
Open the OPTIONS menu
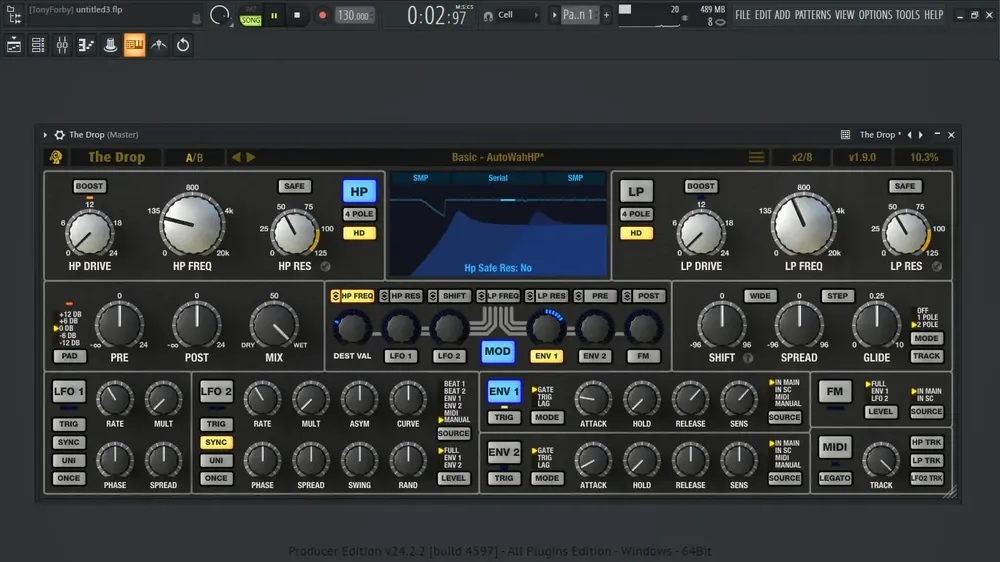(875, 15)
